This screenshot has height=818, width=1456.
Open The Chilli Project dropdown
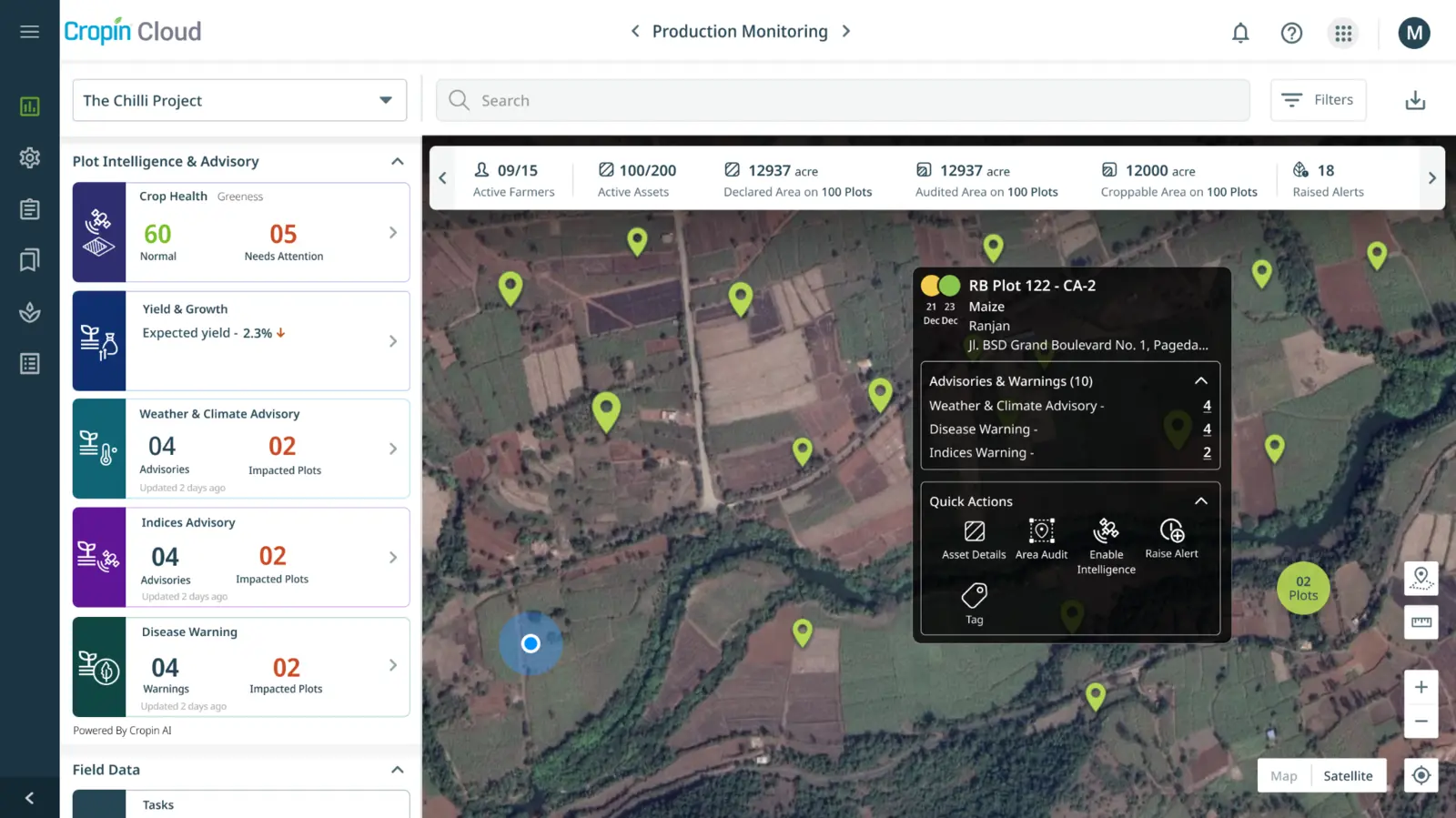click(x=239, y=100)
